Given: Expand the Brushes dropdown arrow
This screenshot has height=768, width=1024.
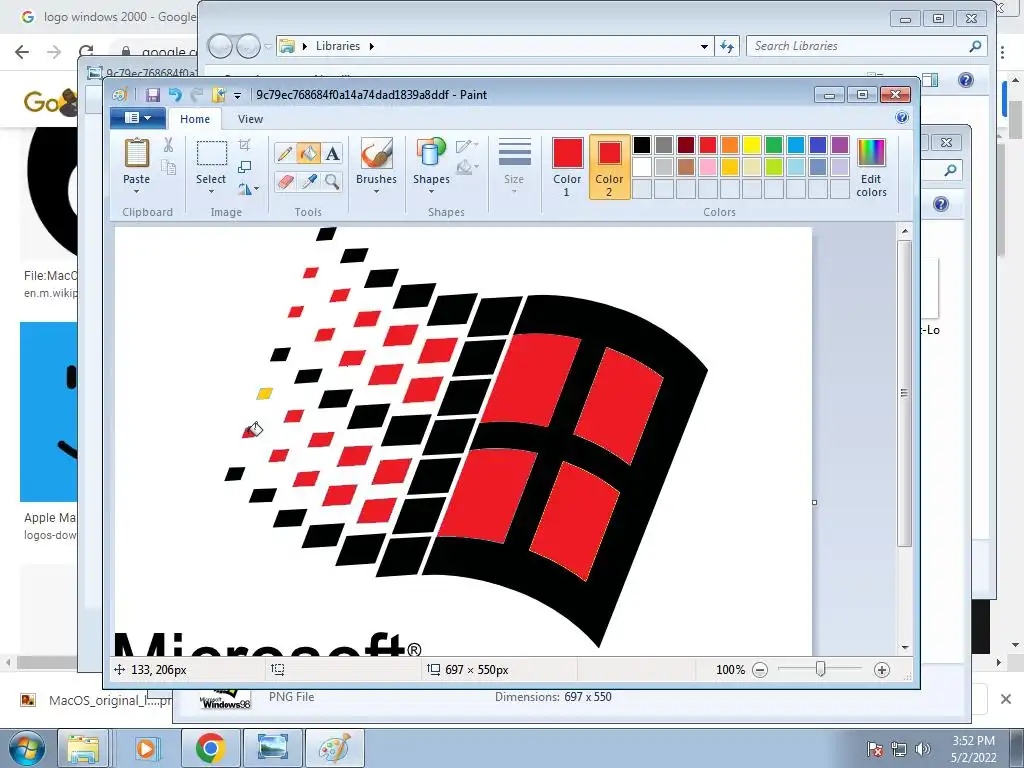Looking at the screenshot, I should (x=376, y=191).
